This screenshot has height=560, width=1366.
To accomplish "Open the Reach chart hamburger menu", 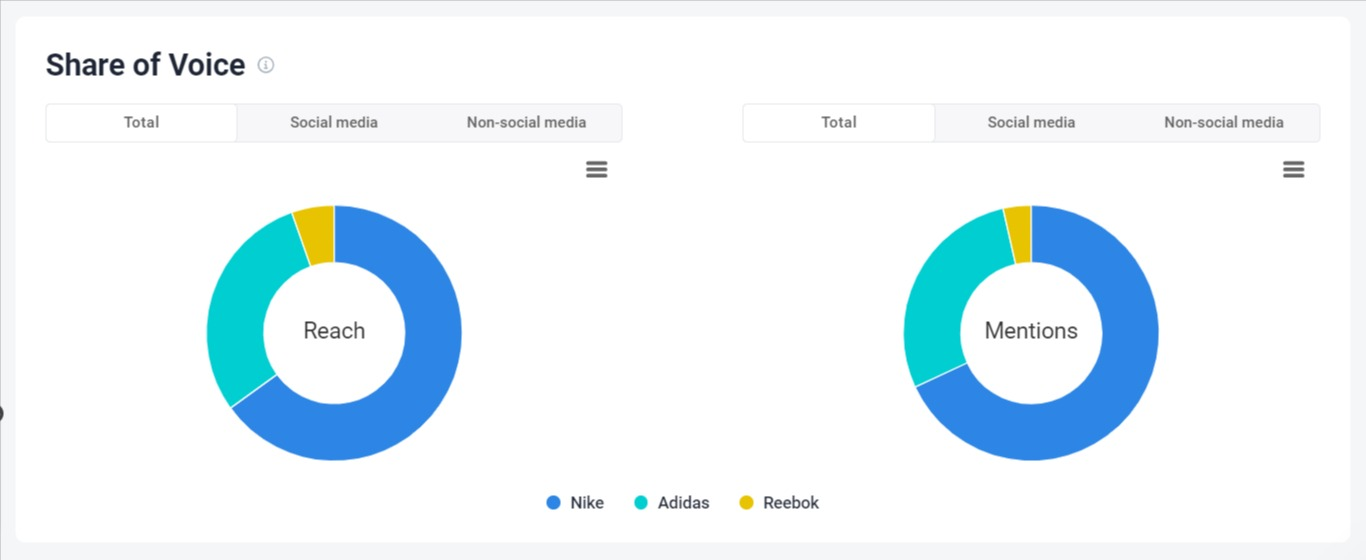I will [597, 170].
